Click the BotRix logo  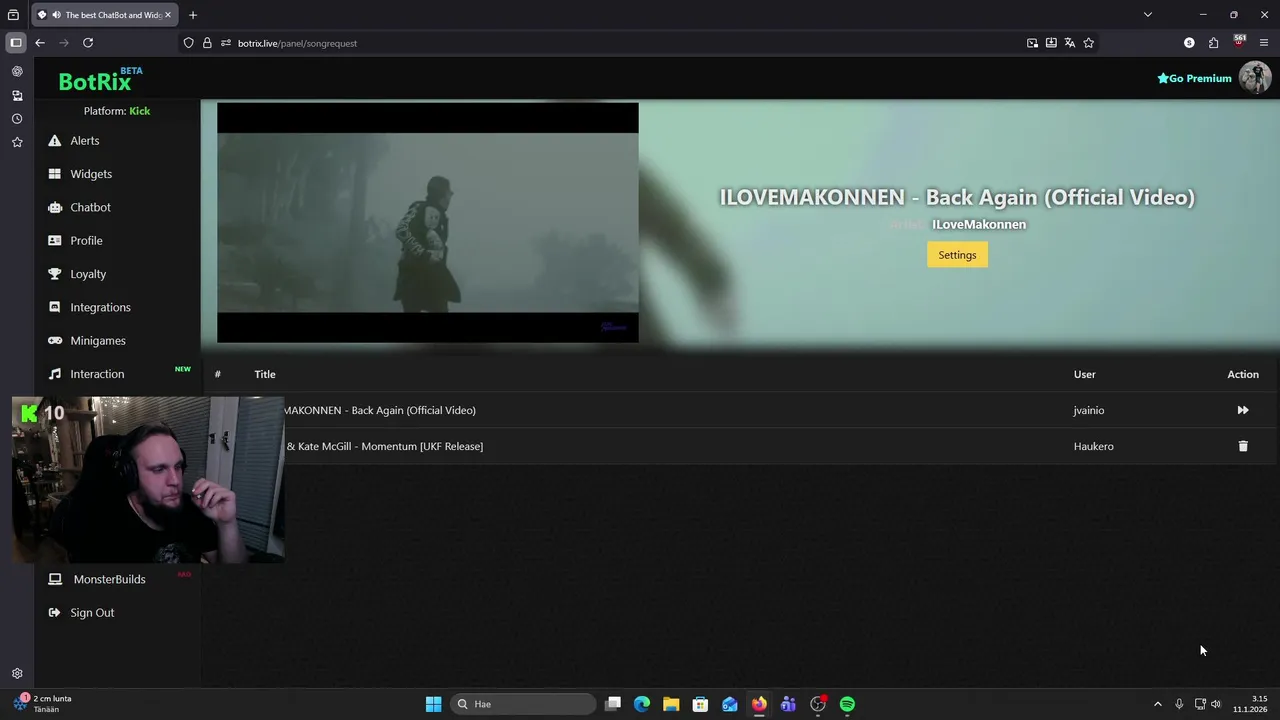(x=100, y=79)
